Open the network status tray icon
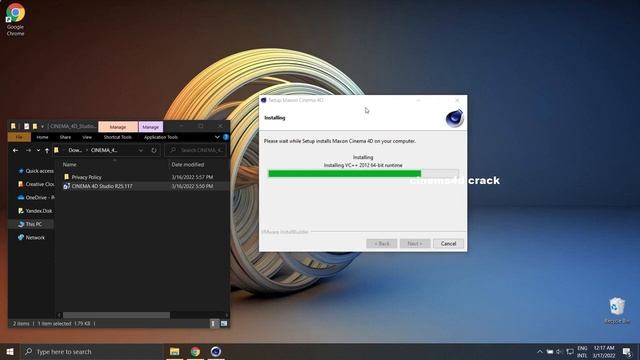 point(570,351)
